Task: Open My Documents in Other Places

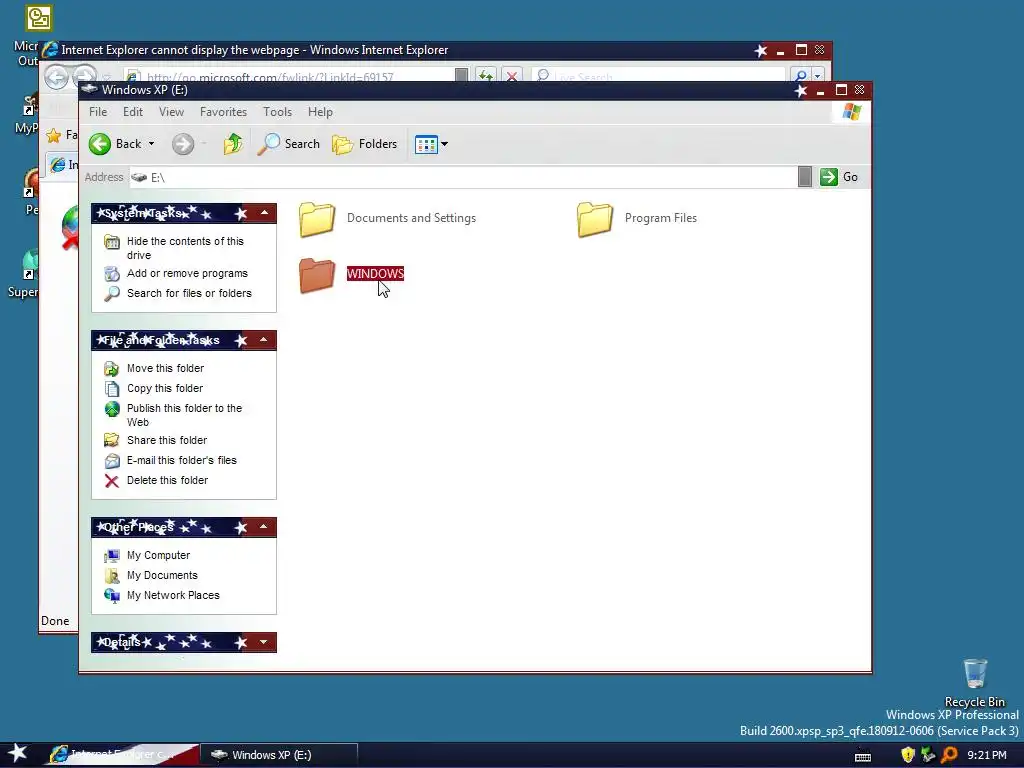Action: (162, 575)
